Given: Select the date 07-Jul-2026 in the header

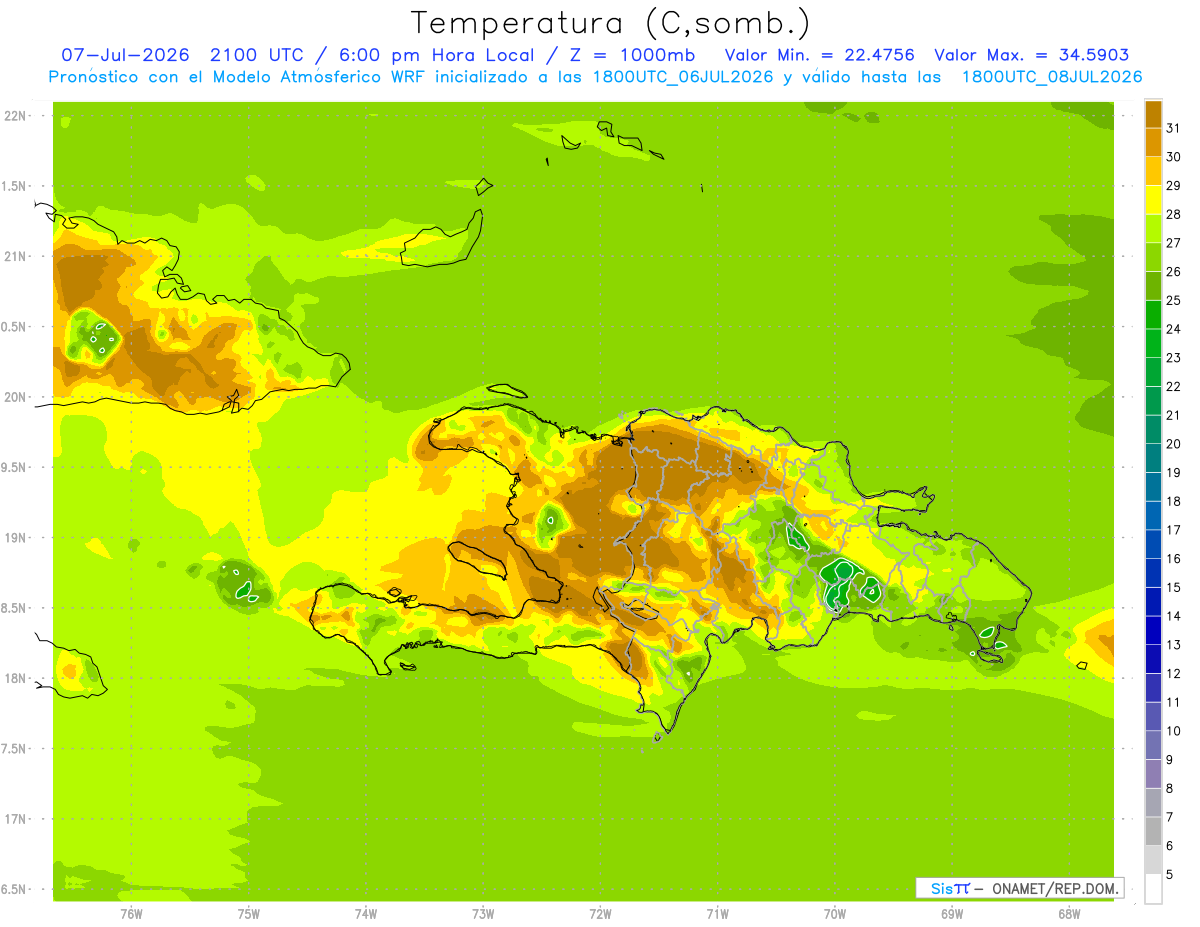Looking at the screenshot, I should coord(125,55).
